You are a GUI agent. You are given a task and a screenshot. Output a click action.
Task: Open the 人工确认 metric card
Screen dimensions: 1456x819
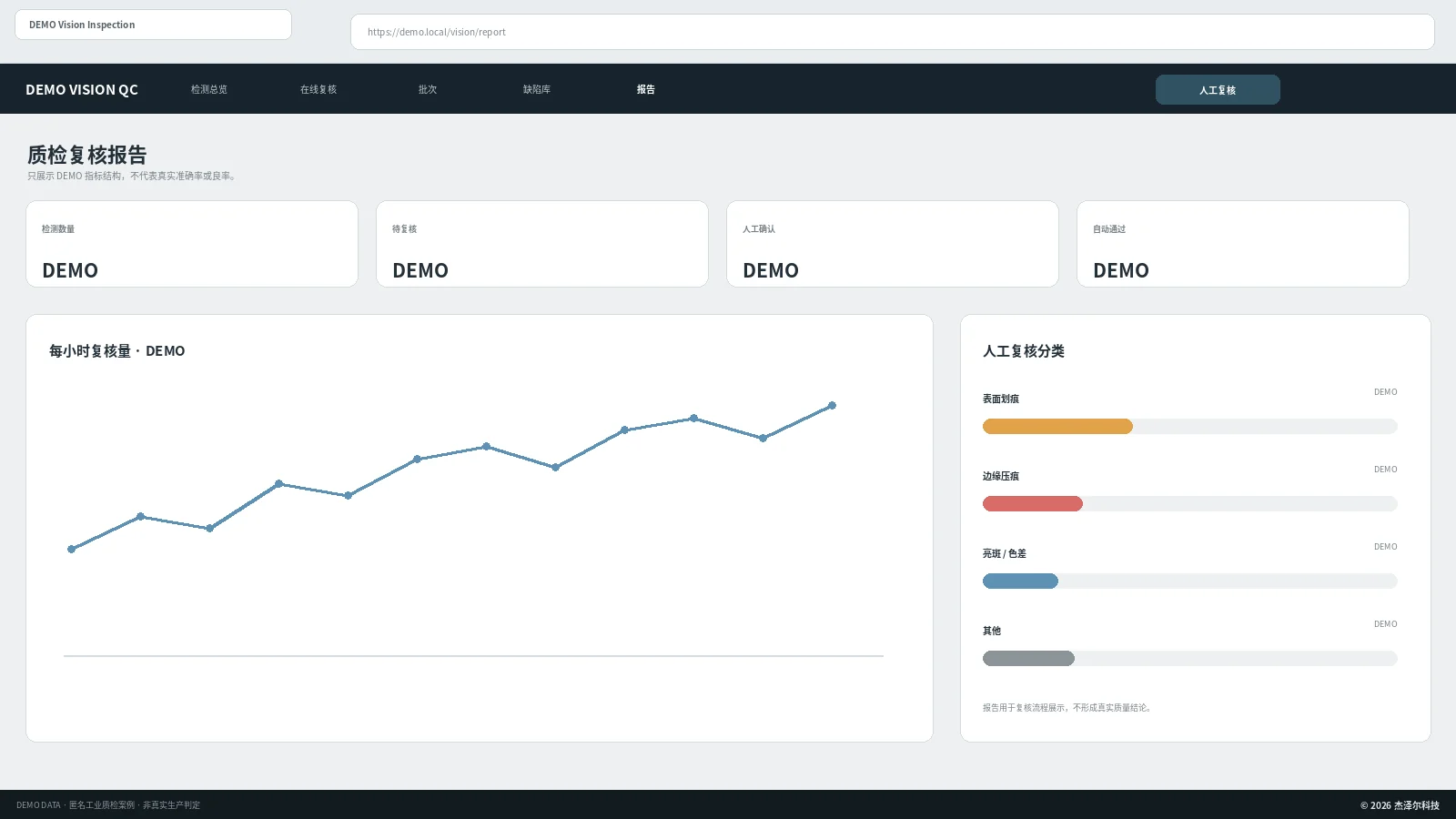tap(893, 244)
